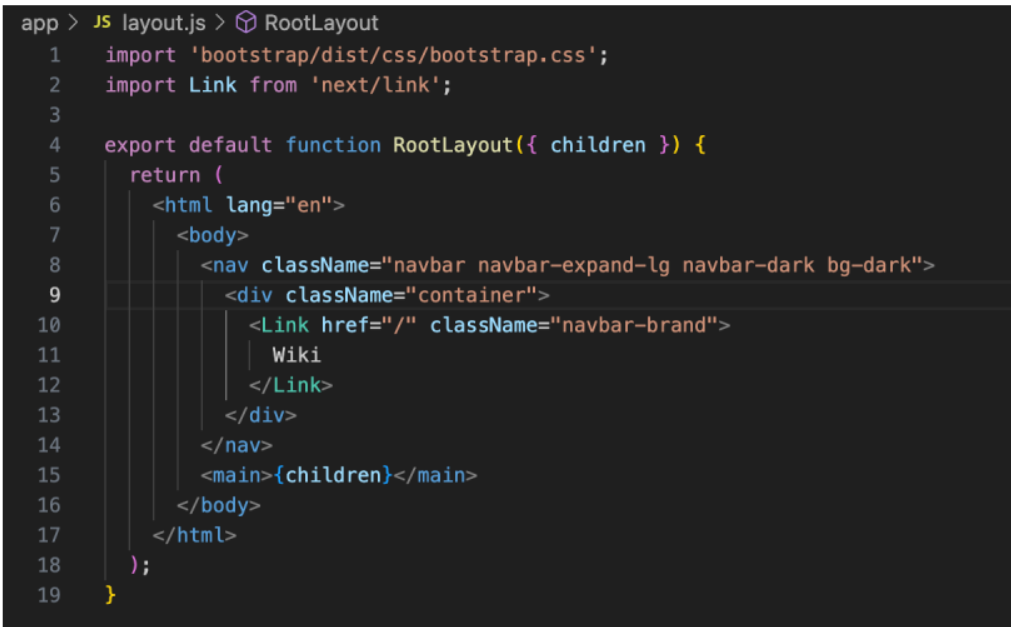Click line number 19 in gutter
Image resolution: width=1011 pixels, height=627 pixels.
point(50,595)
